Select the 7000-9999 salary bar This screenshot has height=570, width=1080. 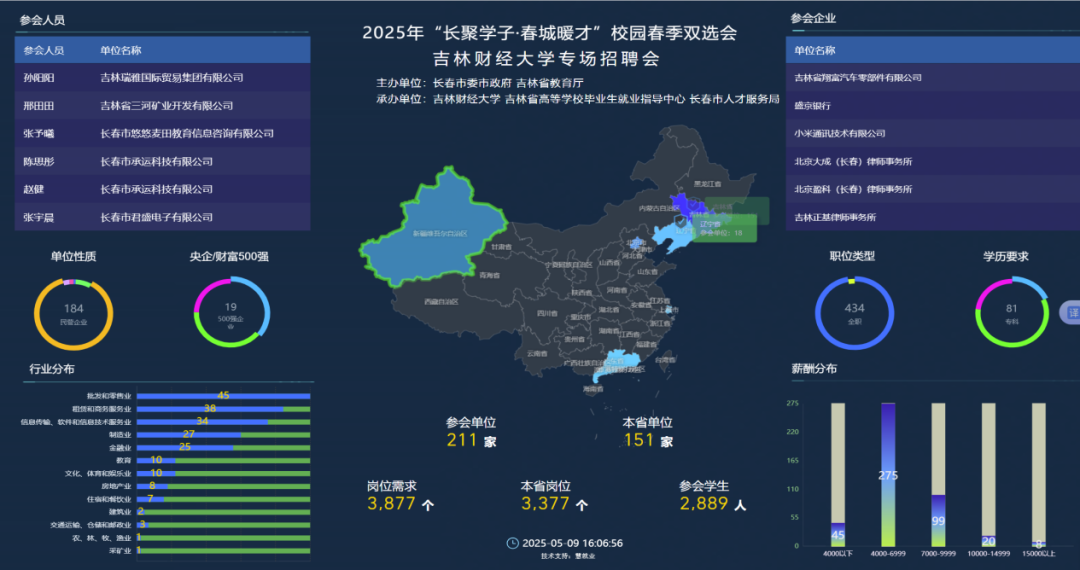point(938,520)
